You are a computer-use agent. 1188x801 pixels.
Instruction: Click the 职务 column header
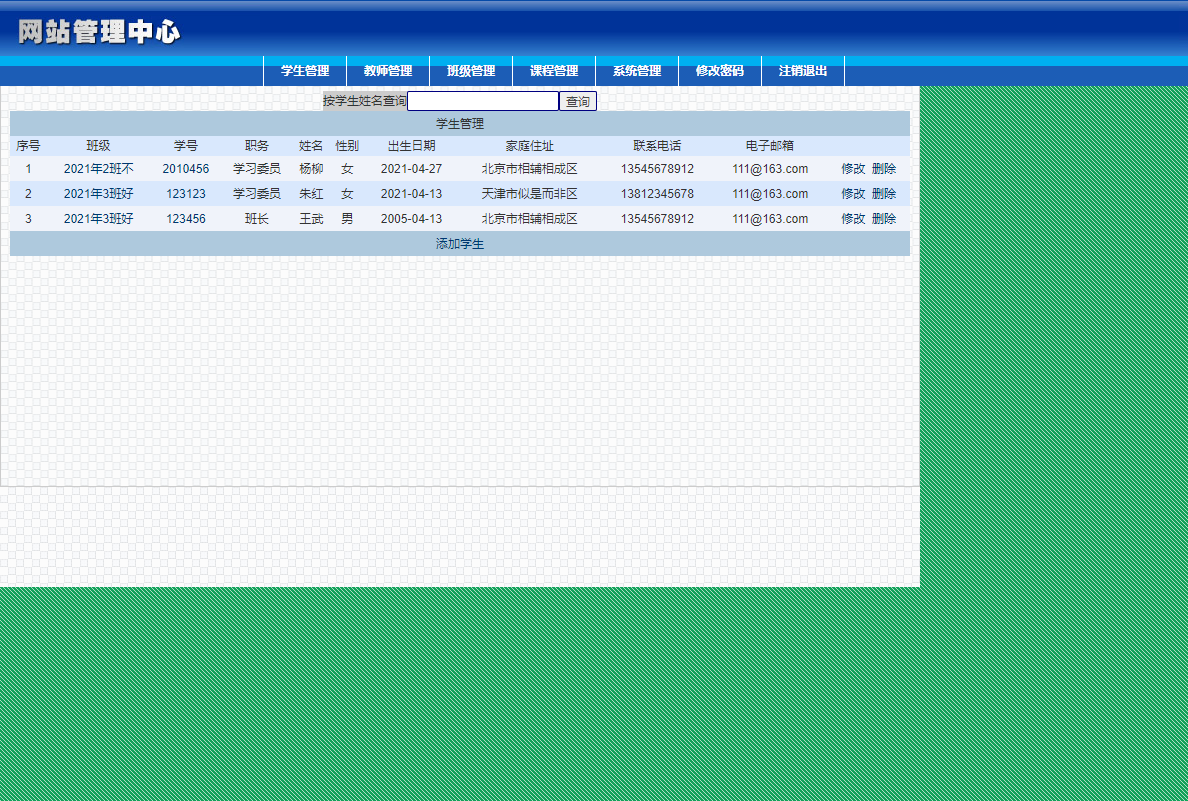tap(257, 145)
